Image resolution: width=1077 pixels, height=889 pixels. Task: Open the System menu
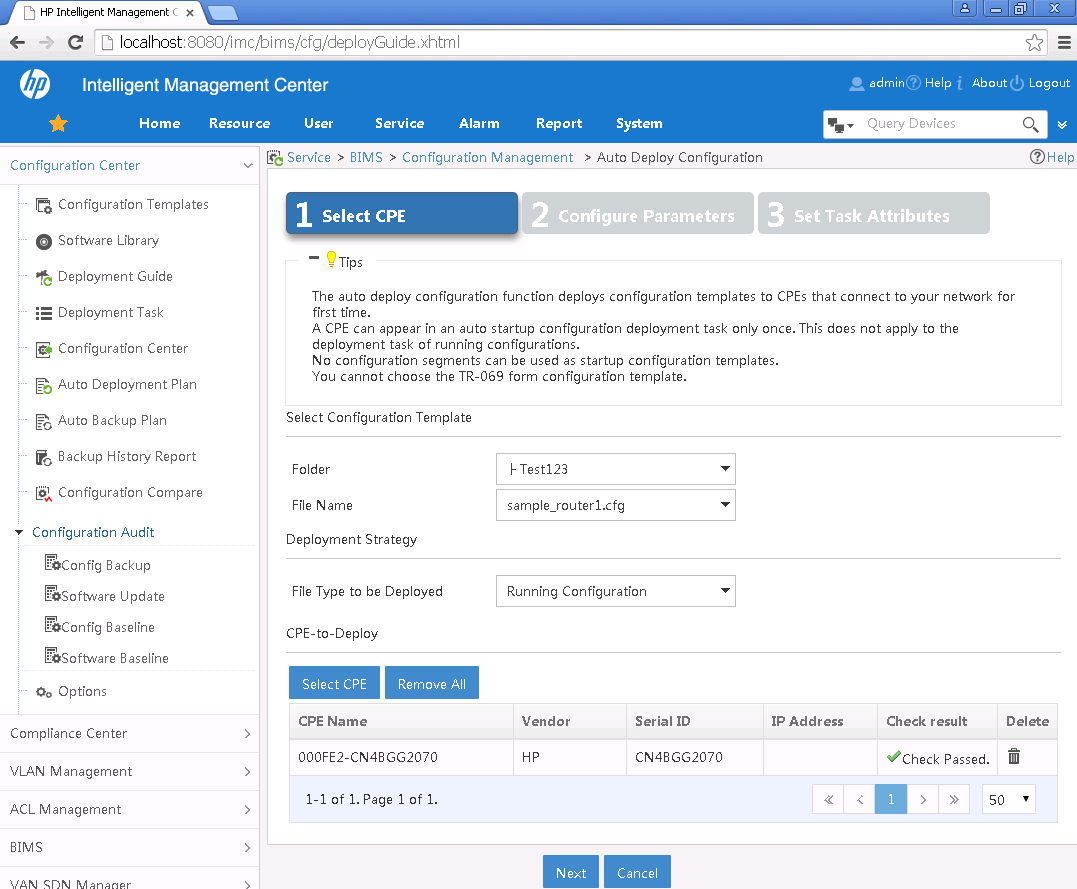click(639, 124)
